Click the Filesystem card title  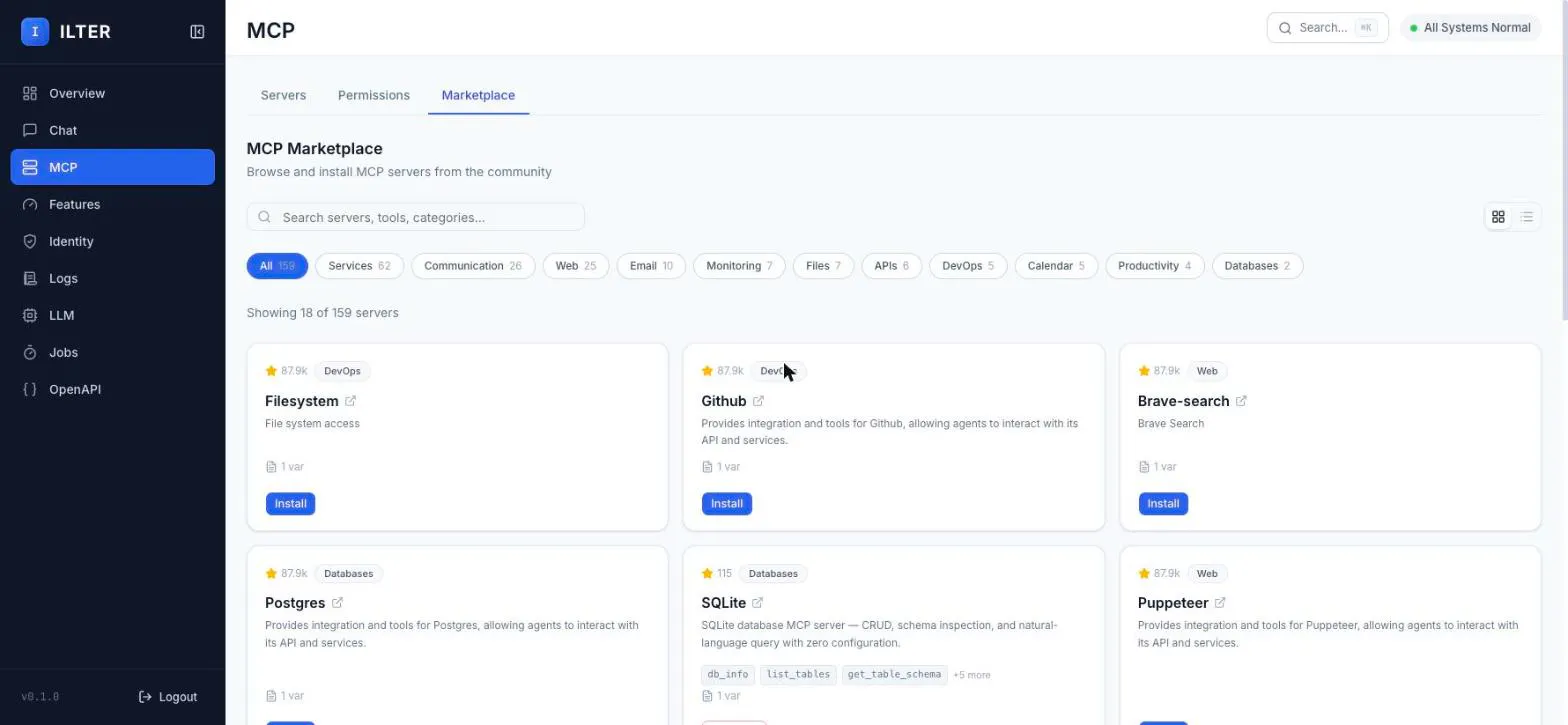(302, 401)
